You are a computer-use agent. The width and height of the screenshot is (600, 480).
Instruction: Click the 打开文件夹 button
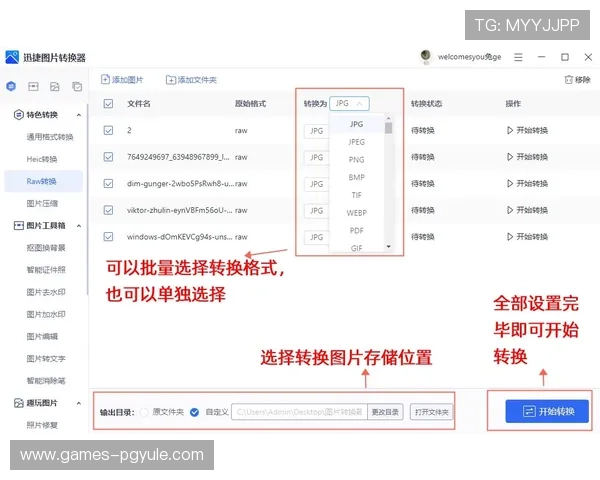pos(431,412)
